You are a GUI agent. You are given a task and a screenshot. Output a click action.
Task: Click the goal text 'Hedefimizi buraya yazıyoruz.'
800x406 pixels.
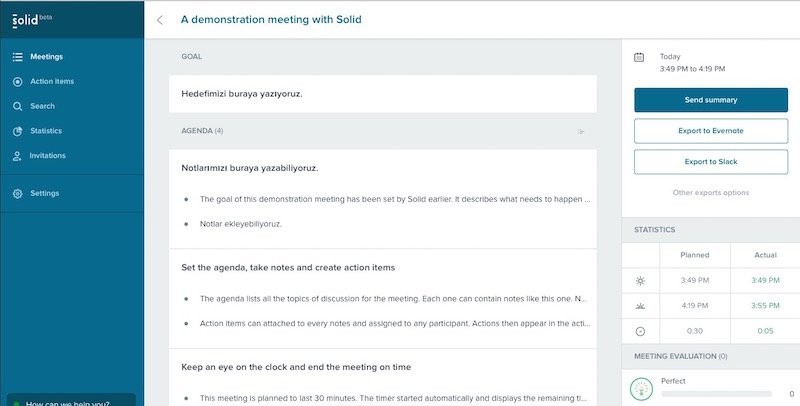click(x=242, y=94)
